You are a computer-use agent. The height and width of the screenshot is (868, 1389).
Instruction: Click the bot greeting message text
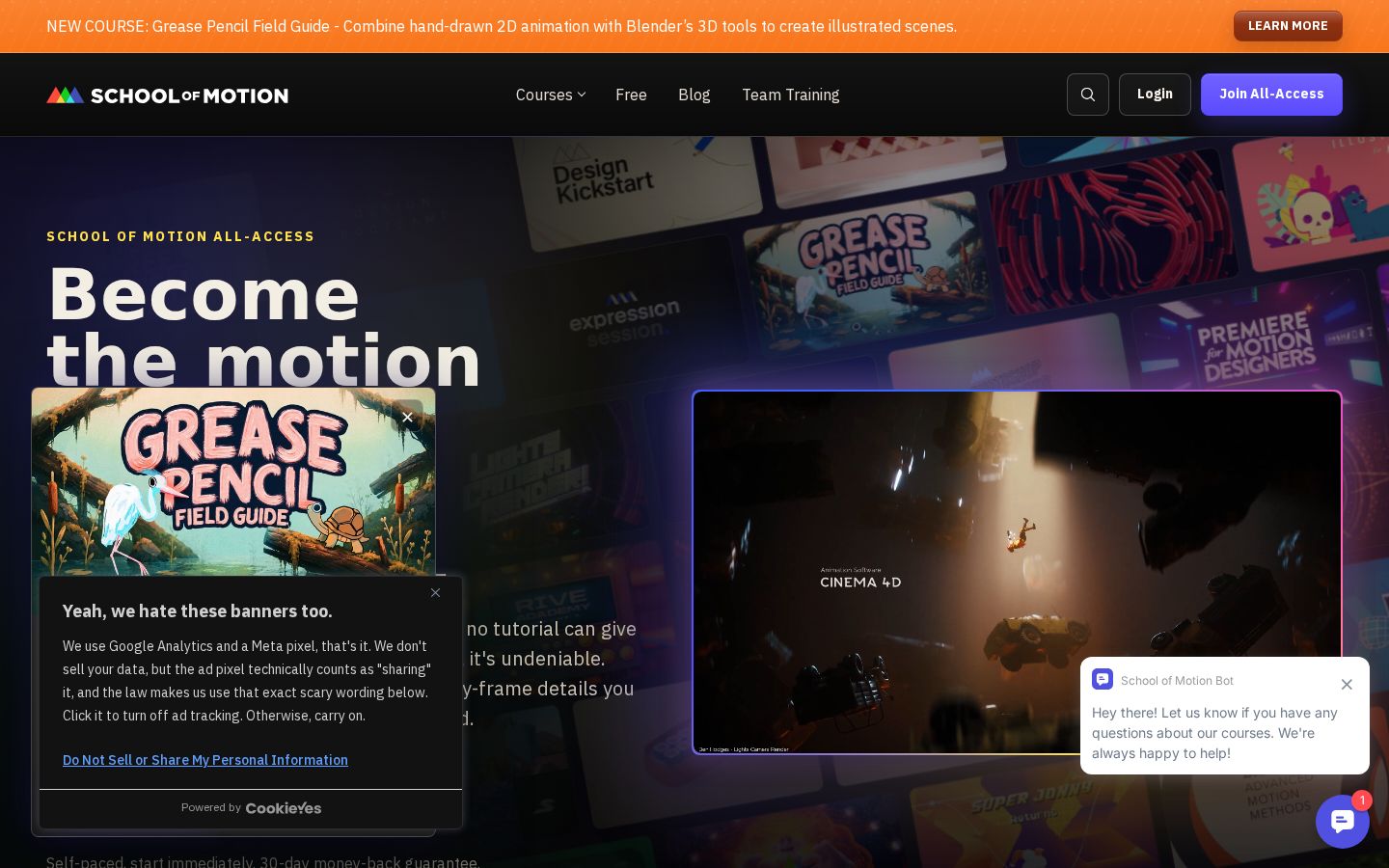coord(1215,733)
